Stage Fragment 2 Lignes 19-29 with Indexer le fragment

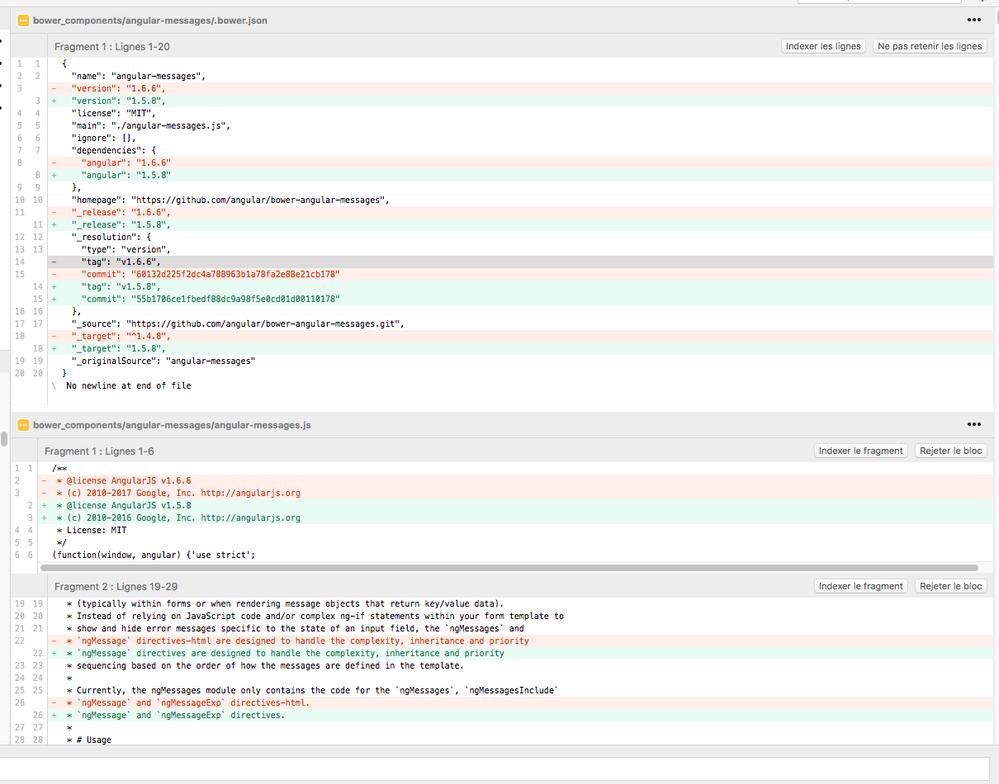[861, 586]
